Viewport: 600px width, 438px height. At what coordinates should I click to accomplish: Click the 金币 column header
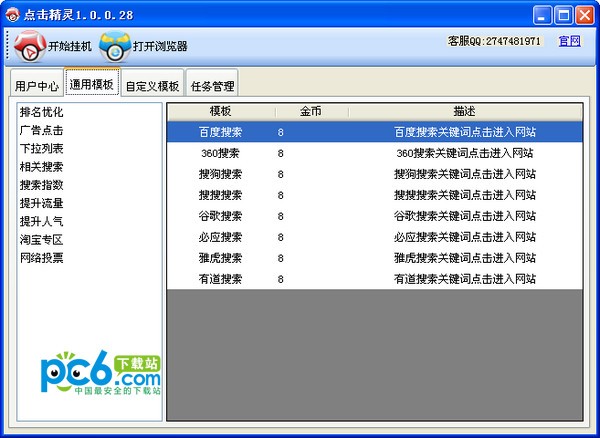pyautogui.click(x=311, y=112)
